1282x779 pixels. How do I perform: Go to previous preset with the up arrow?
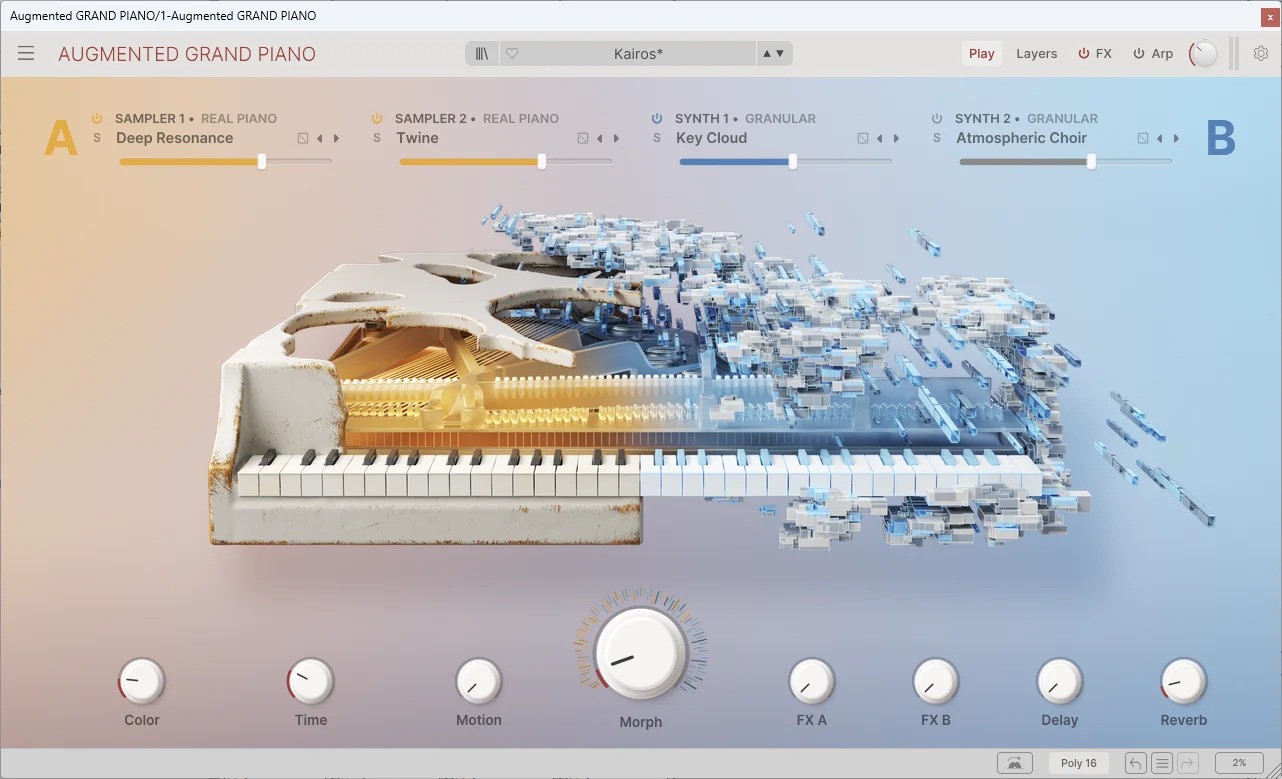click(767, 54)
